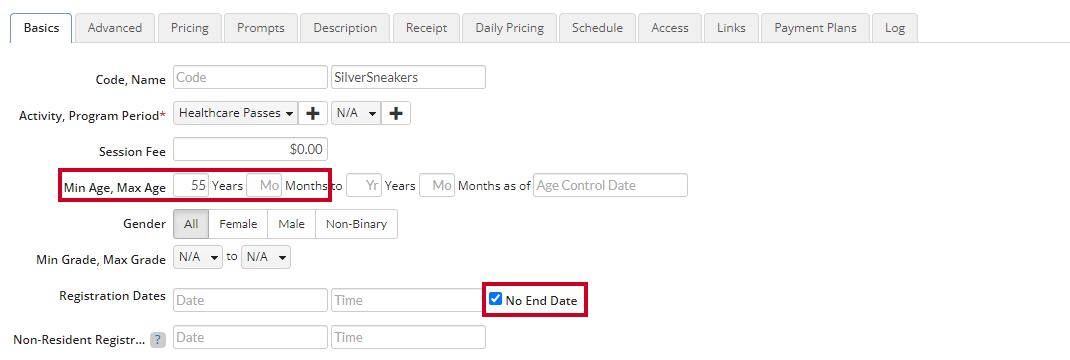1070x360 pixels.
Task: Open the Schedule tab
Action: pos(597,28)
